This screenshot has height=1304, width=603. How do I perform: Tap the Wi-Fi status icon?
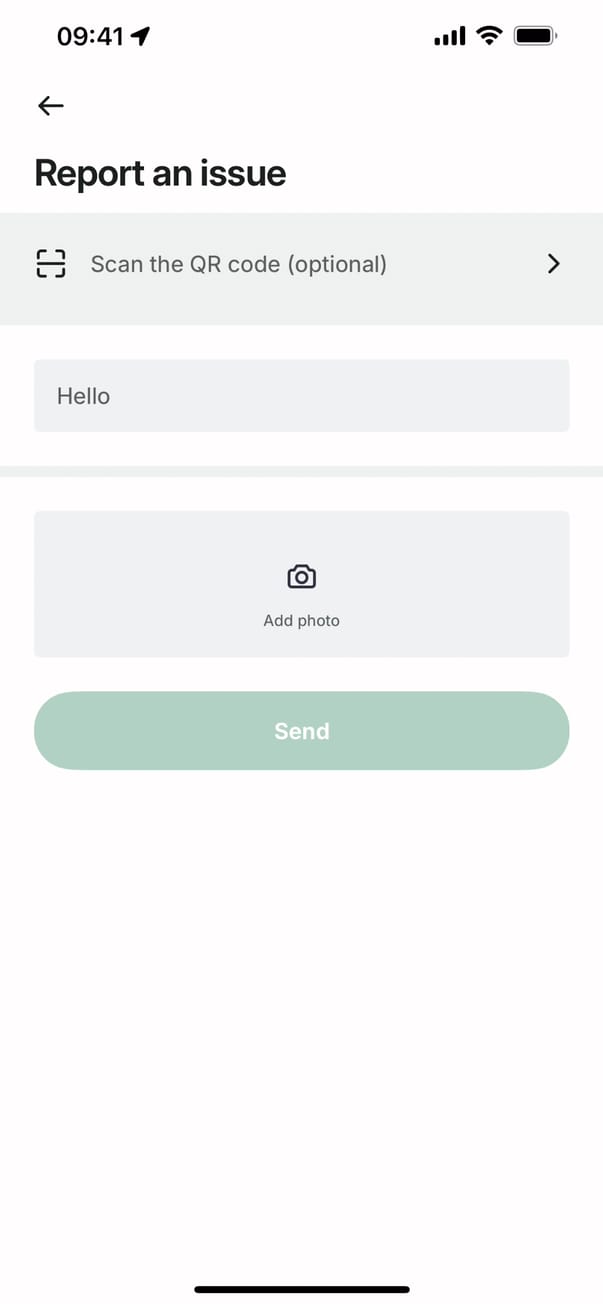489,37
